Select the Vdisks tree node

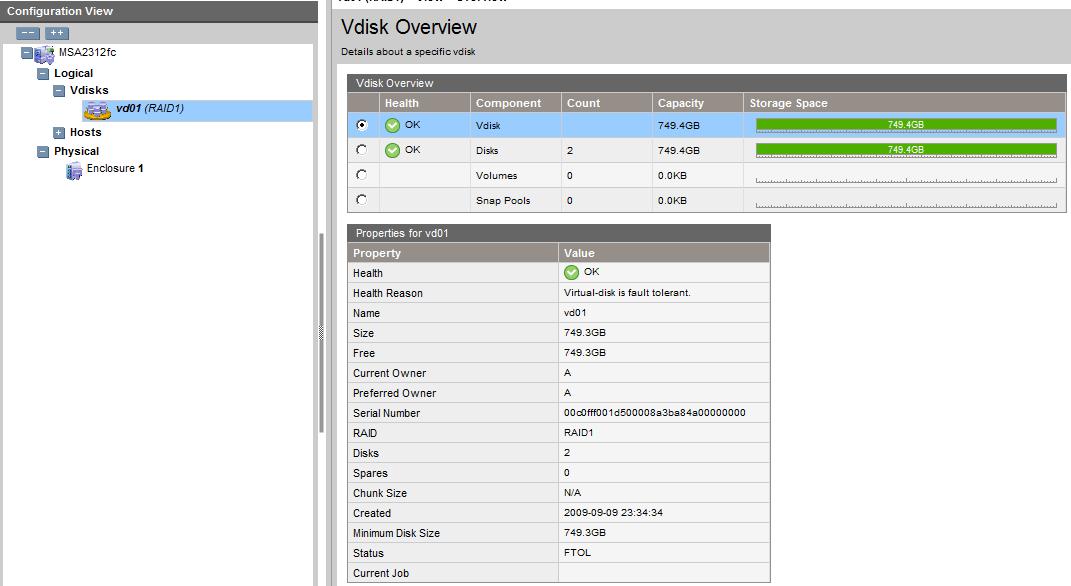(x=89, y=92)
